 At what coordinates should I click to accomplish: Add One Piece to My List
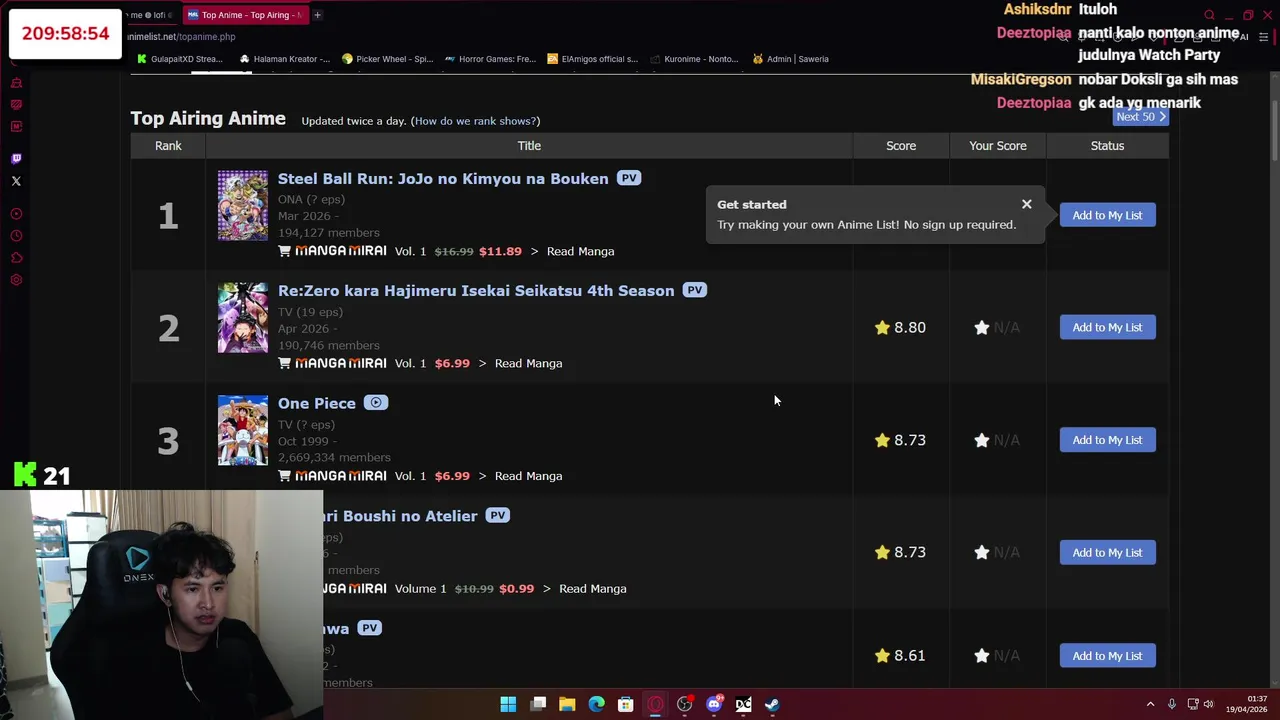pos(1107,440)
